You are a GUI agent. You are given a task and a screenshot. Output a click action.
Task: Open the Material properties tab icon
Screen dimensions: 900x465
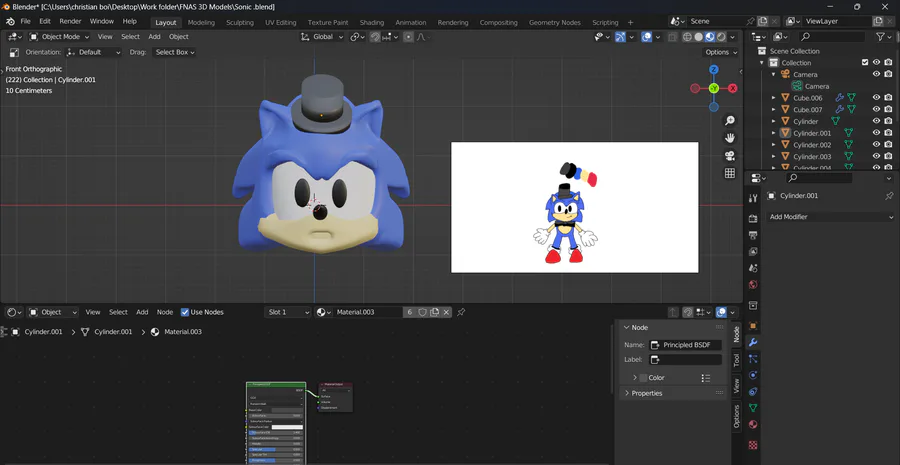(x=753, y=424)
